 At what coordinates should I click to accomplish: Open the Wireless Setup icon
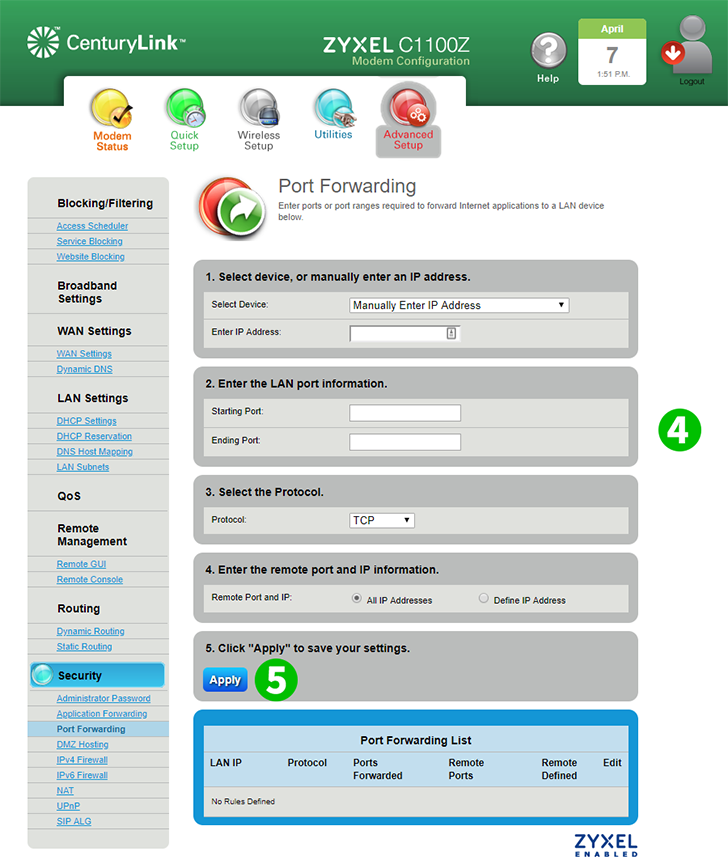tap(259, 108)
